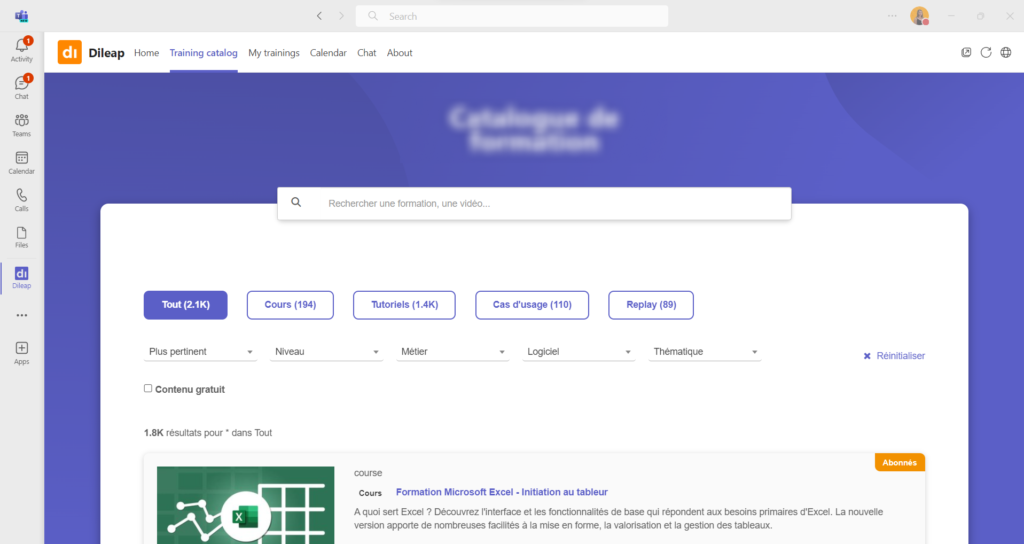Screen dimensions: 1024x544
Task: Click the Réinitialiser filters link
Action: pyautogui.click(x=894, y=356)
